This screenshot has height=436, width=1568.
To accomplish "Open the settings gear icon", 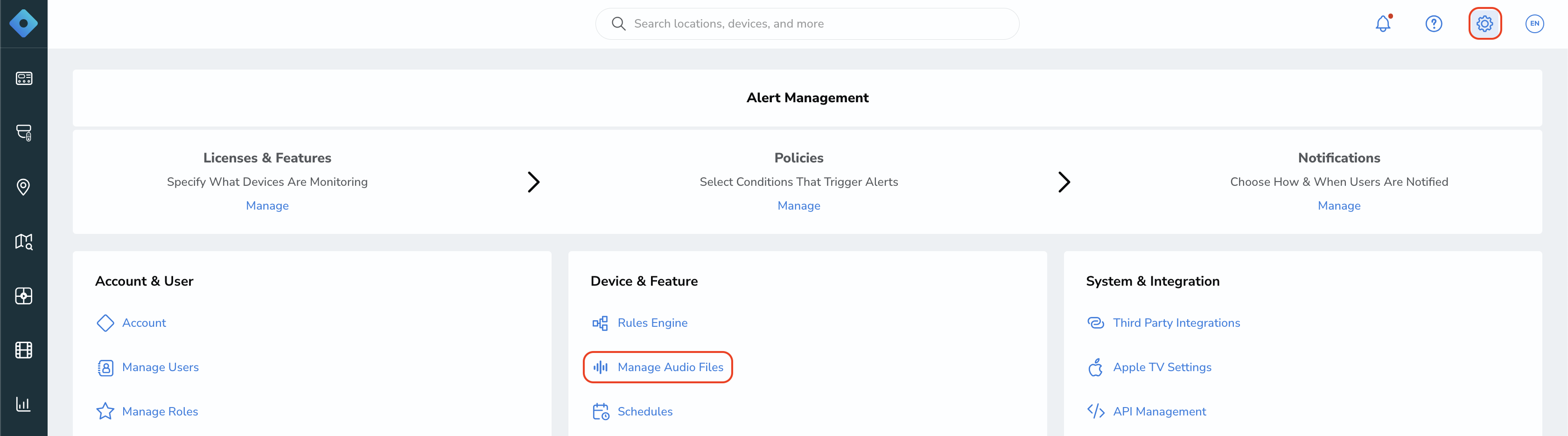I will (x=1484, y=24).
